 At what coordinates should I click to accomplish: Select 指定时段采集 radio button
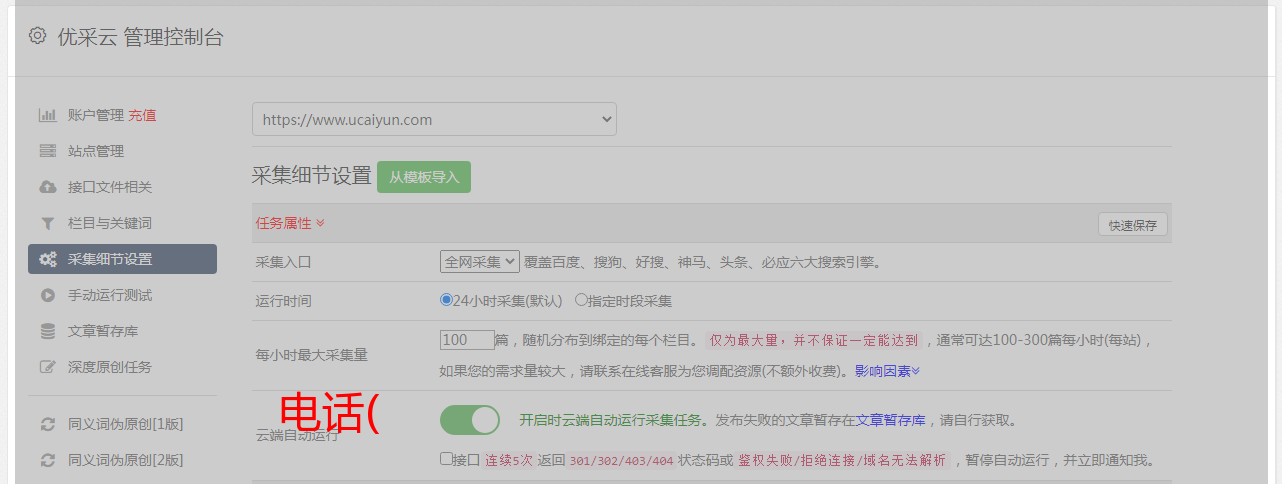581,299
